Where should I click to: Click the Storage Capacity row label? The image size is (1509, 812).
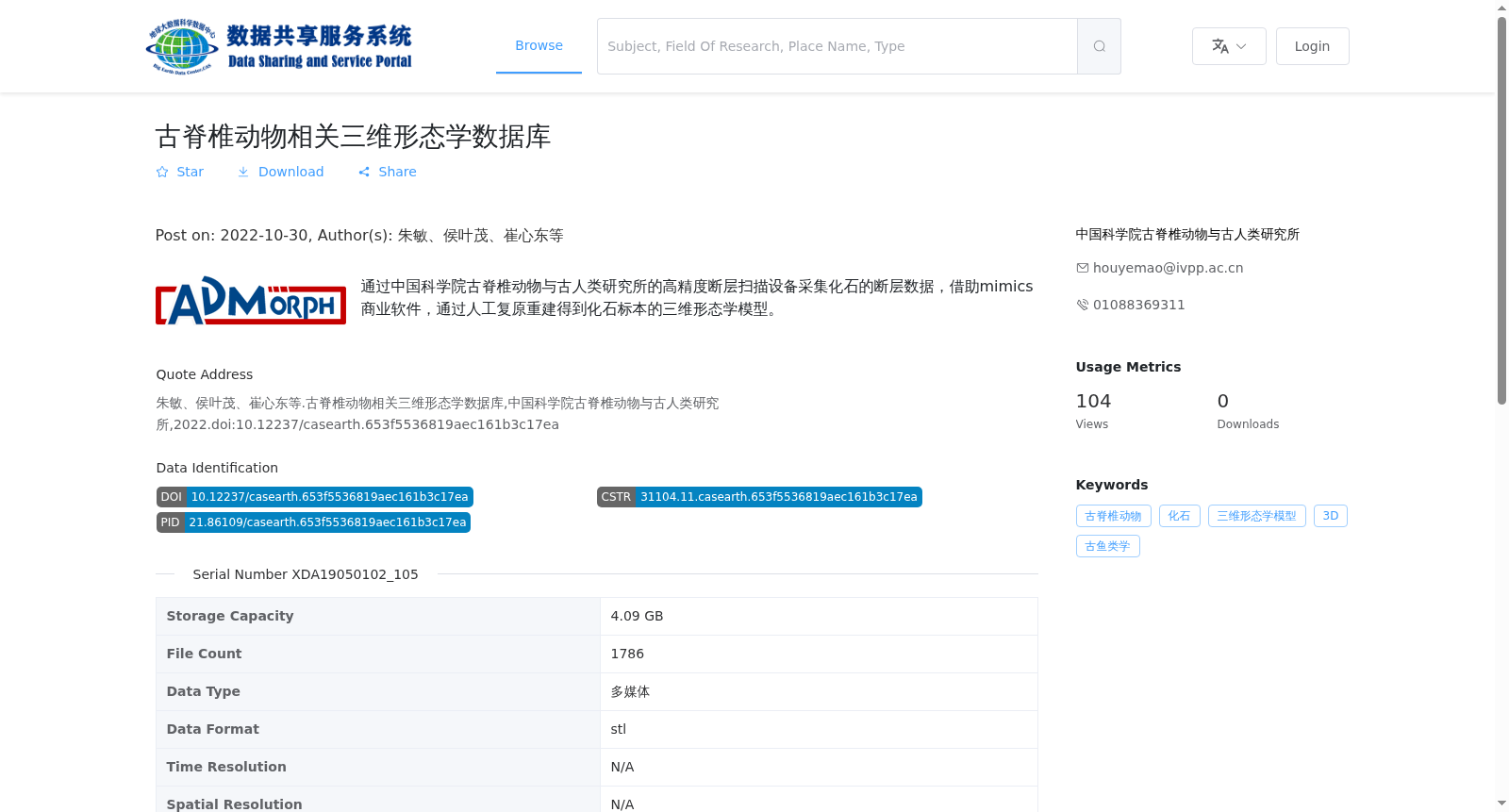tap(230, 616)
